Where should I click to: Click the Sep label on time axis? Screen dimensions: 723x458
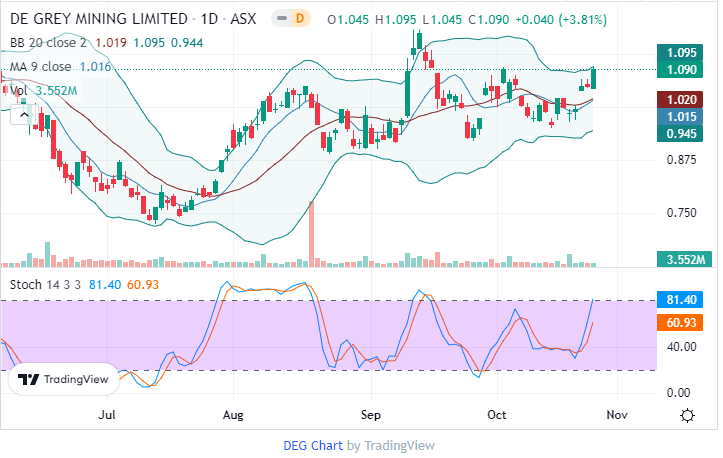371,414
